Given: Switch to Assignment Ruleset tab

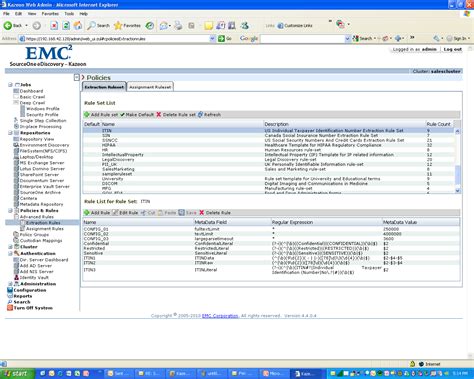Looking at the screenshot, I should [x=150, y=87].
